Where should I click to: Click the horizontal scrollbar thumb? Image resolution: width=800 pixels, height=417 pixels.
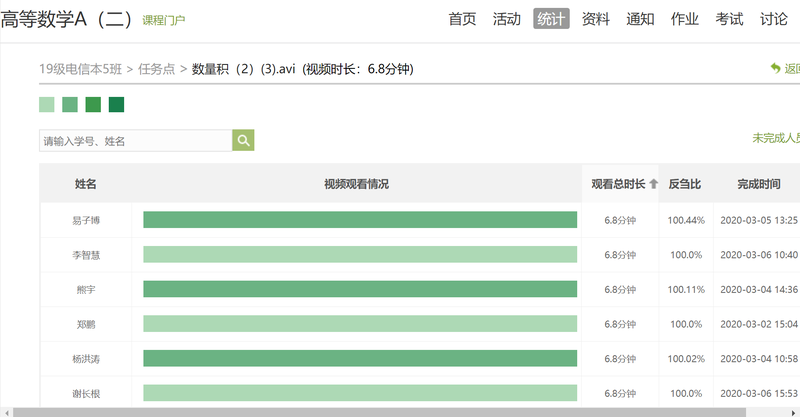(379, 412)
